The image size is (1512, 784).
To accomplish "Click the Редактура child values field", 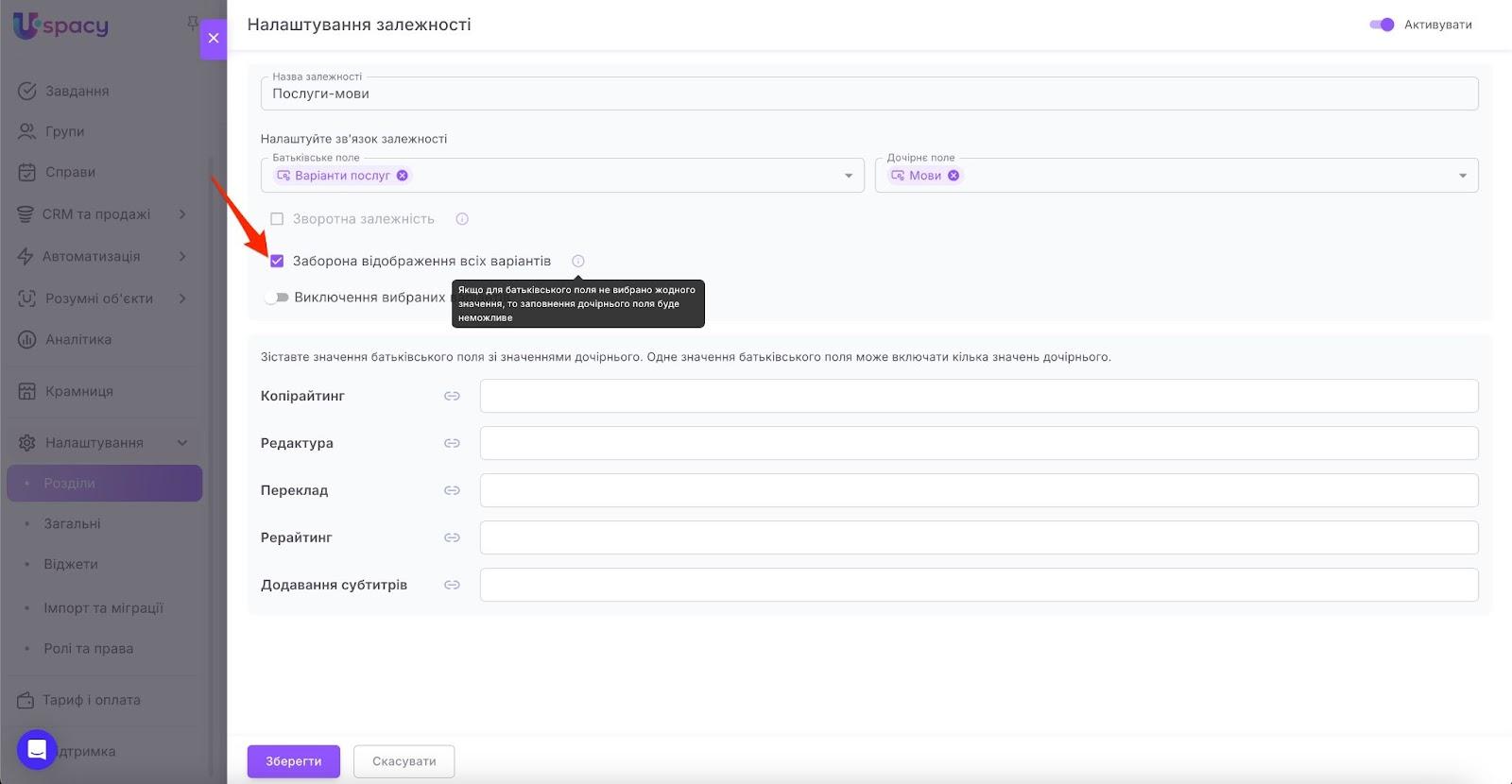I will [979, 443].
